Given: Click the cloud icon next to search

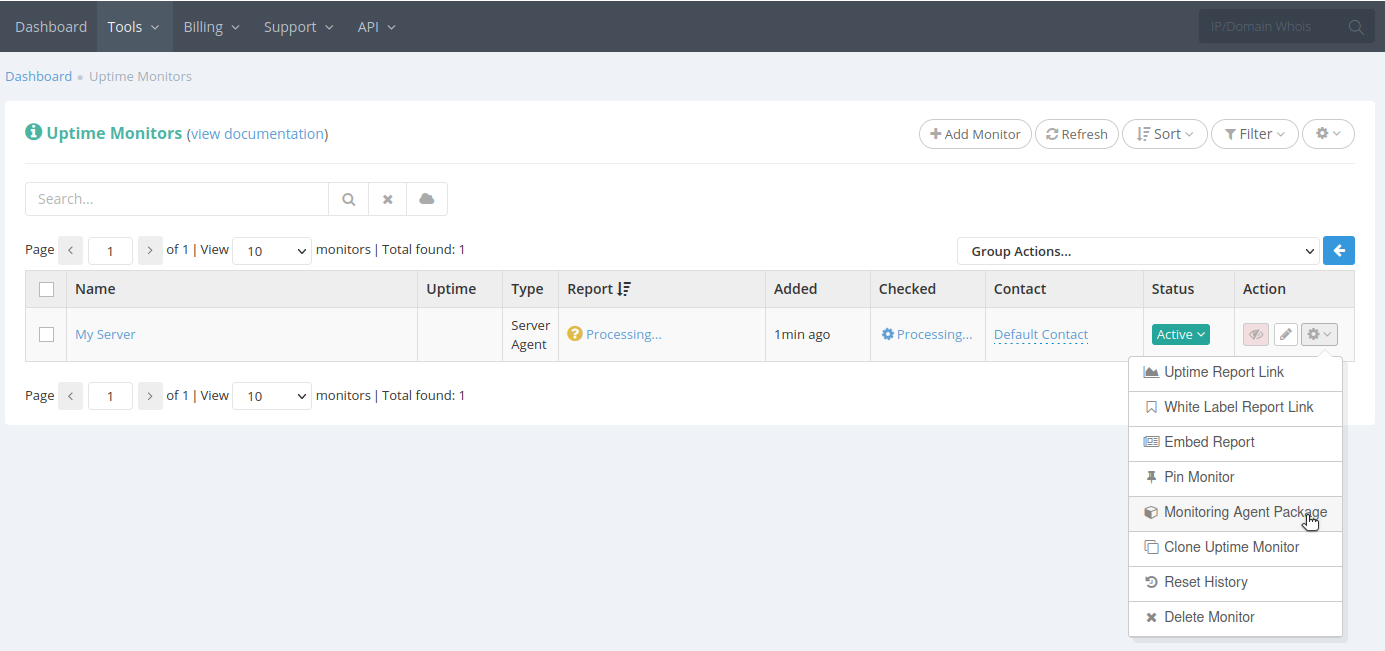Looking at the screenshot, I should click(427, 199).
